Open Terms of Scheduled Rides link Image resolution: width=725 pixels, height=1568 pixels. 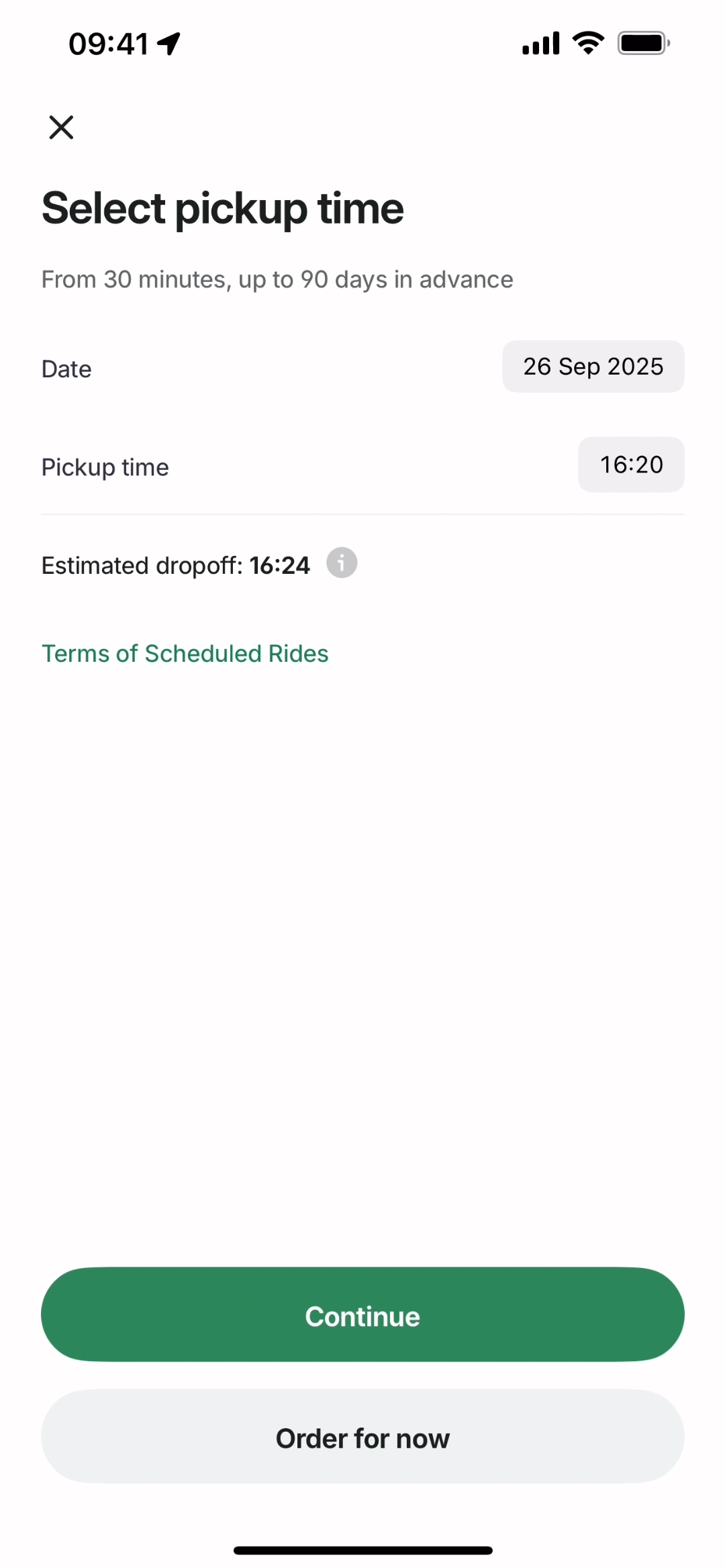click(x=185, y=654)
